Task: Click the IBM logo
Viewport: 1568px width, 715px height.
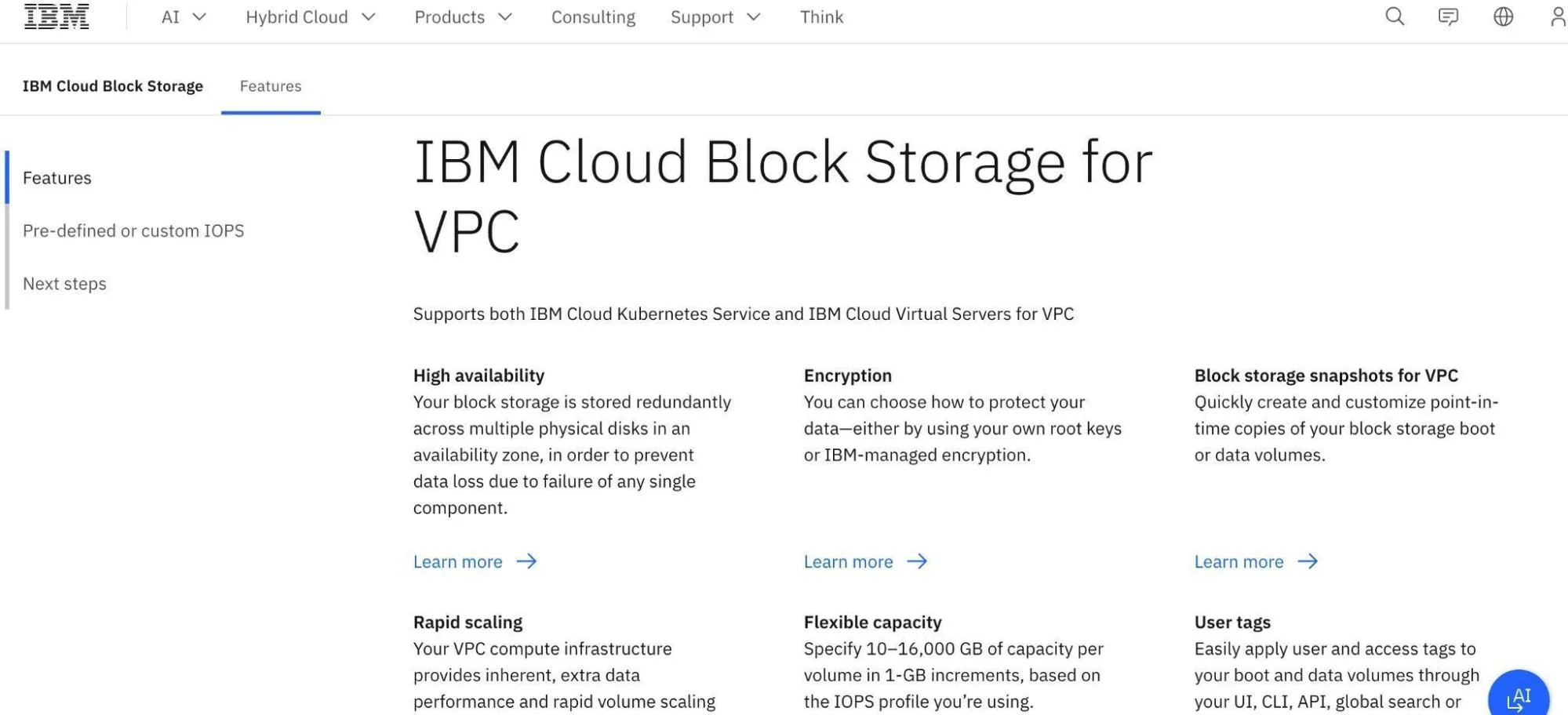Action: pyautogui.click(x=56, y=16)
